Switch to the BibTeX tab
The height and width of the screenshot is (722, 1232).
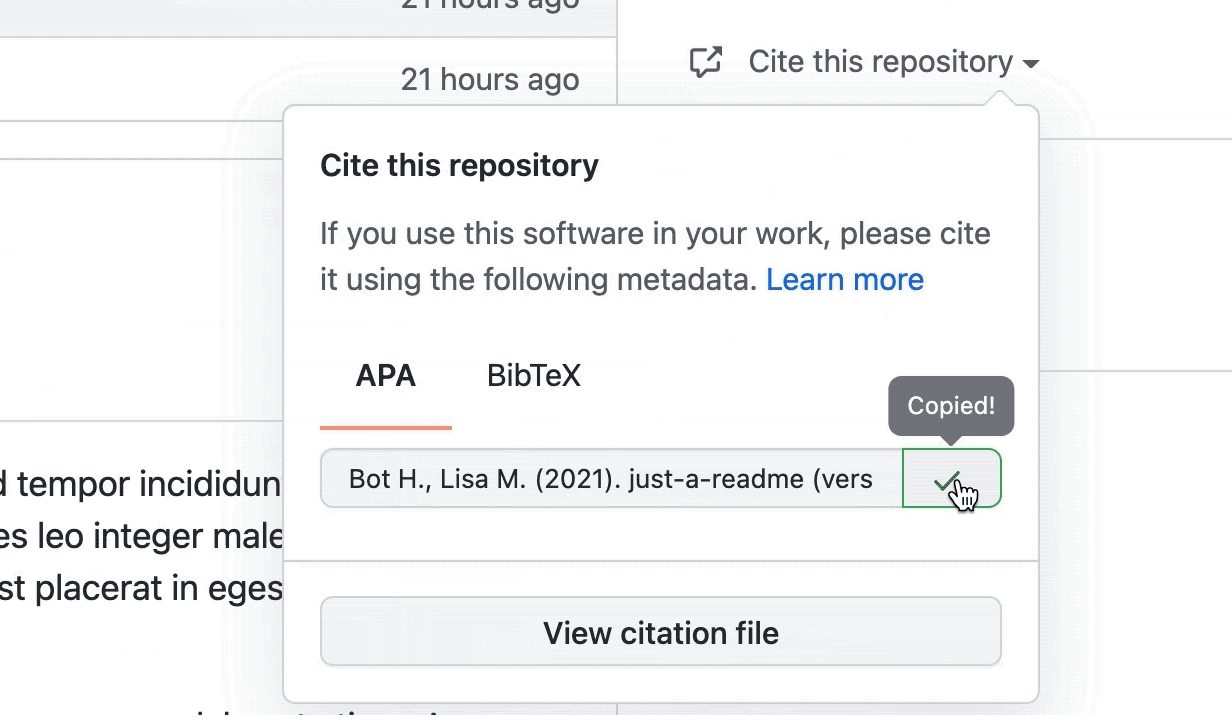(534, 377)
